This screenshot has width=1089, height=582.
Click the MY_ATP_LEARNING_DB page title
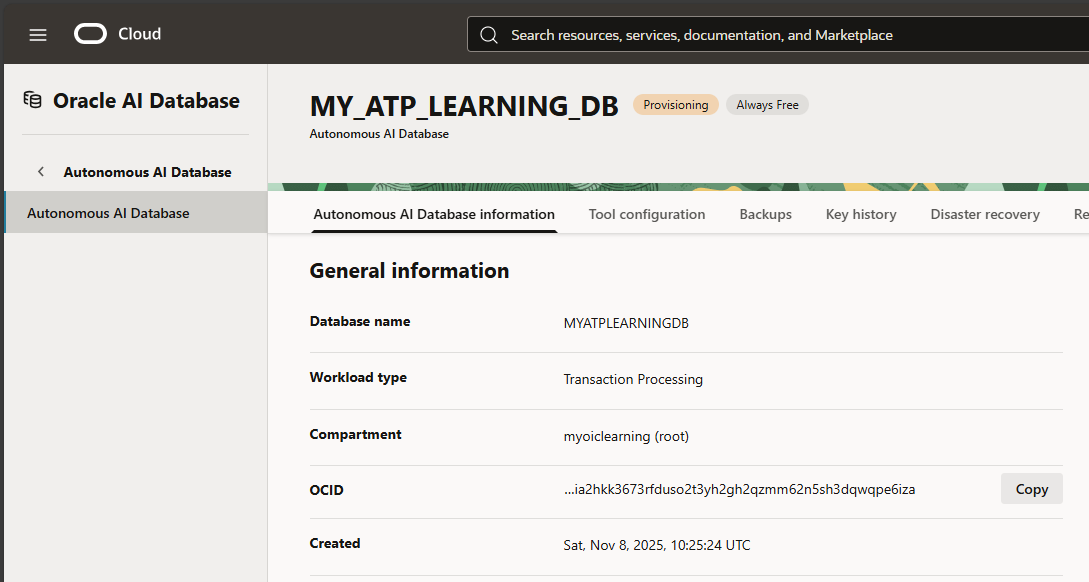(464, 106)
